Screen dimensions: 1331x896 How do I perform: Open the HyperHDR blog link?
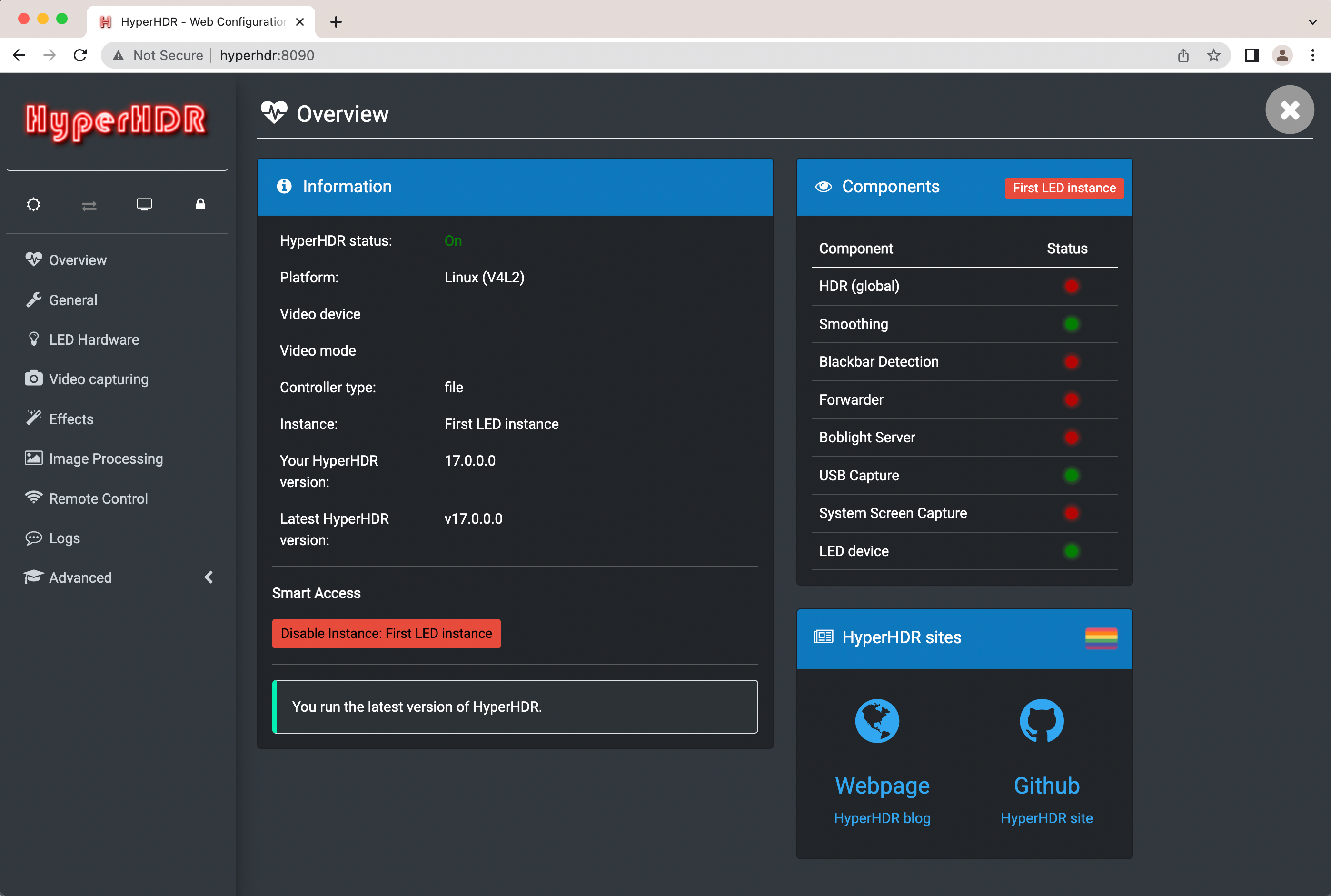[882, 818]
